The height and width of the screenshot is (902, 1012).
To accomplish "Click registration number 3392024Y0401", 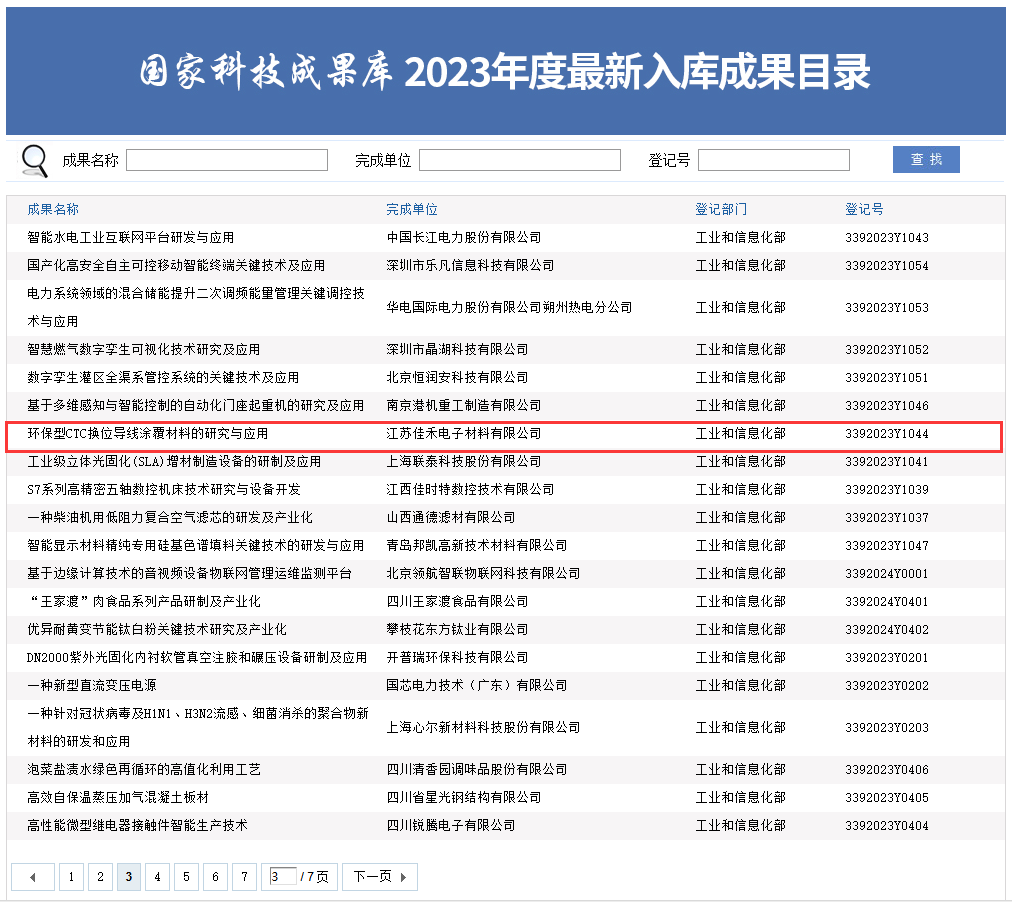I will coord(887,601).
